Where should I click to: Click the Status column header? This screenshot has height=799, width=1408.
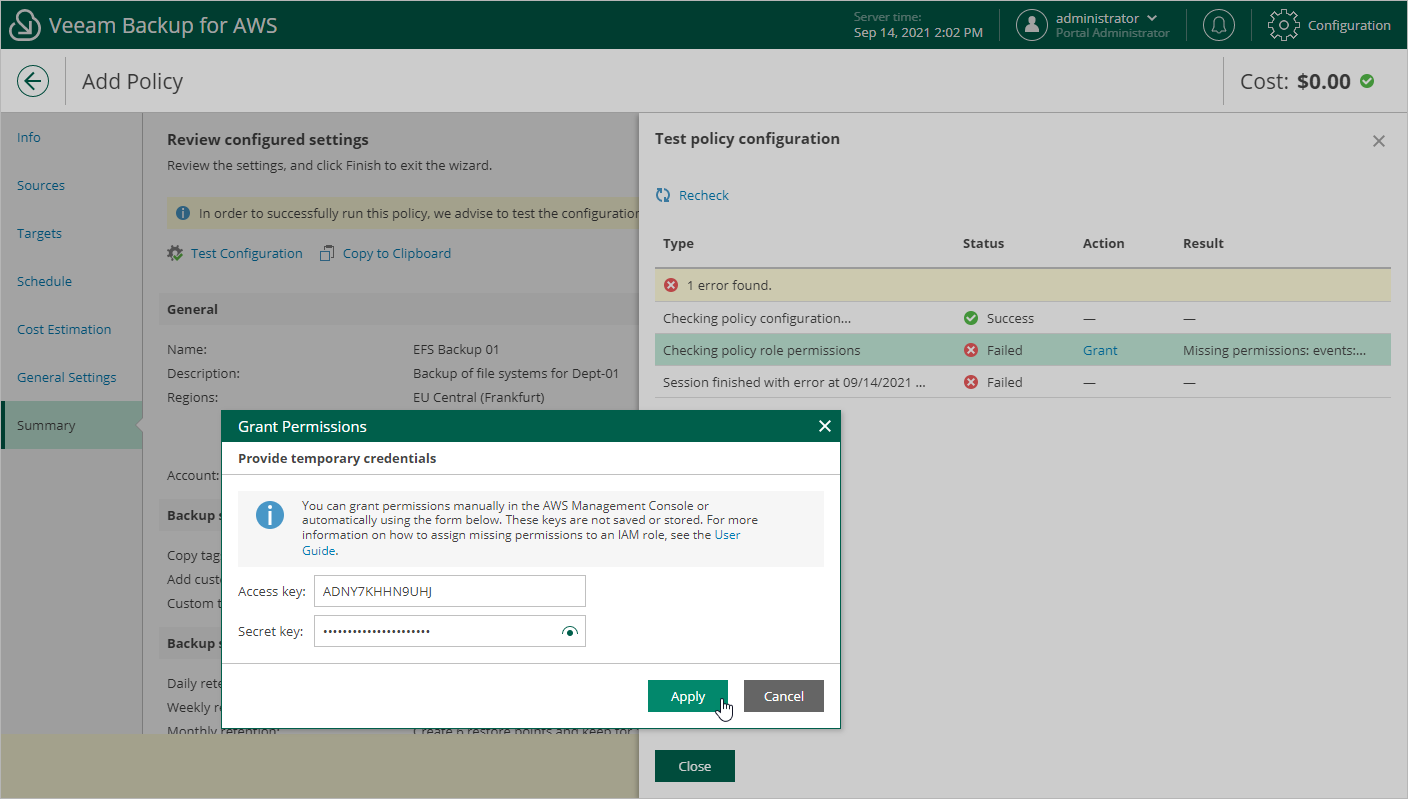click(x=983, y=243)
